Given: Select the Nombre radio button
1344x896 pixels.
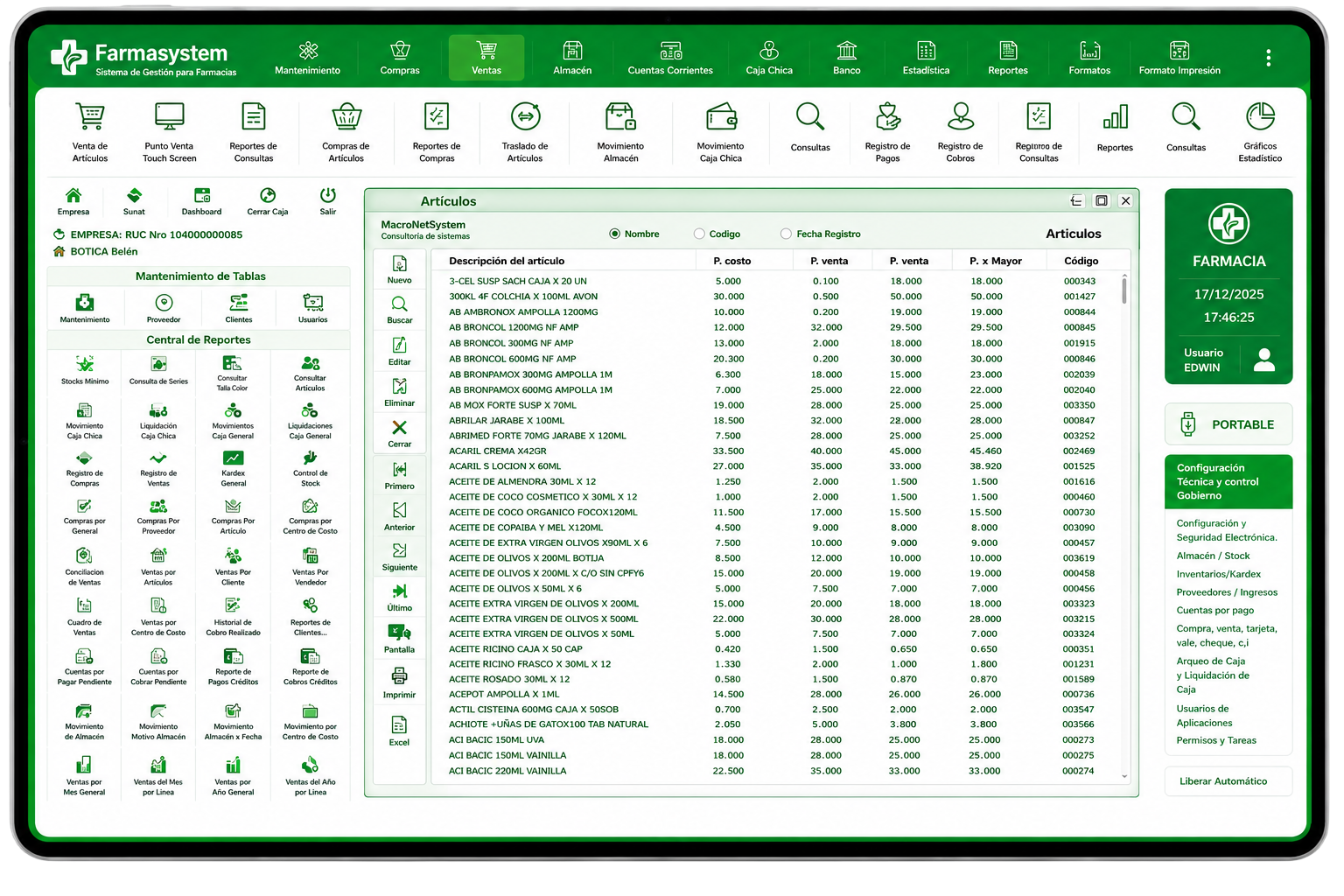Looking at the screenshot, I should [615, 234].
